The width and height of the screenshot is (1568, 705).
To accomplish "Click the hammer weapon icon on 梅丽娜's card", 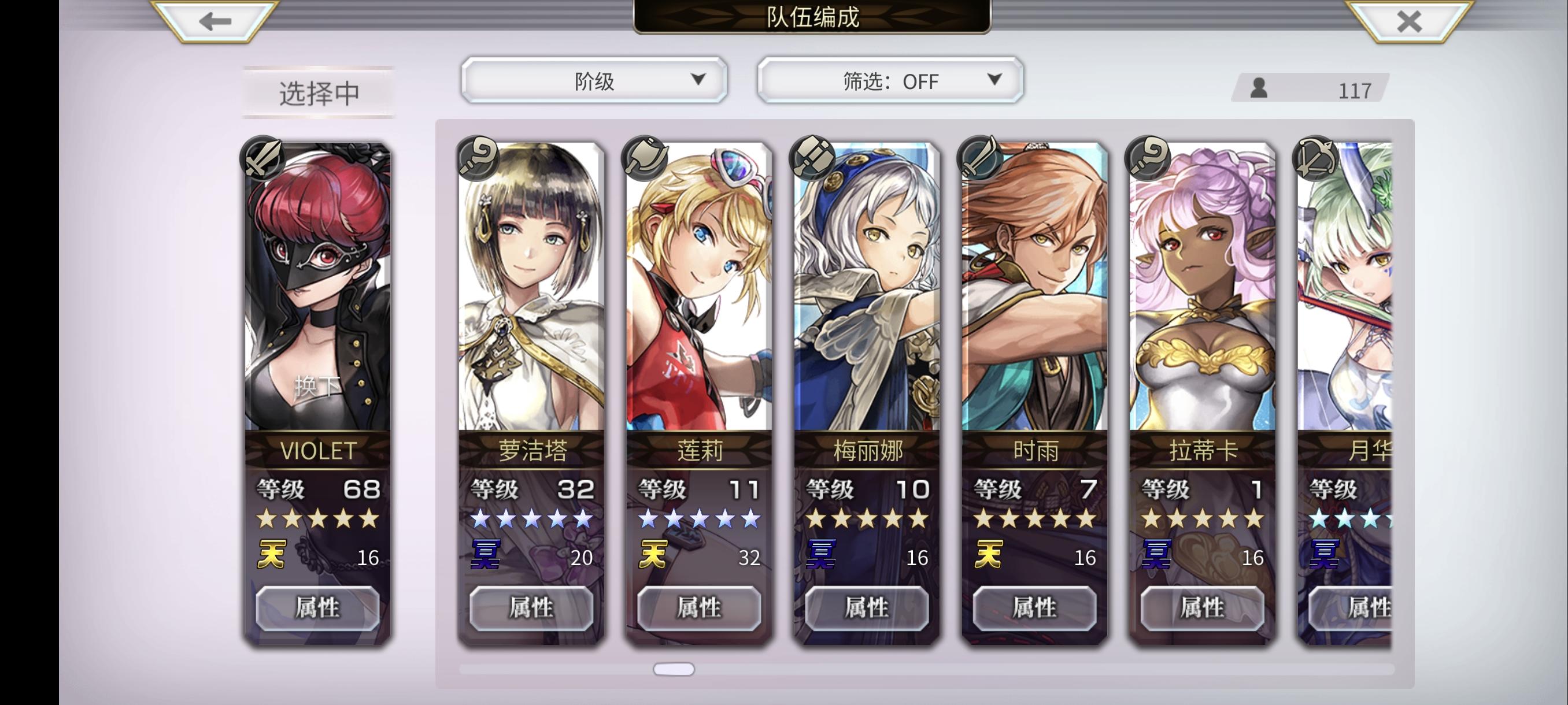I will point(812,158).
